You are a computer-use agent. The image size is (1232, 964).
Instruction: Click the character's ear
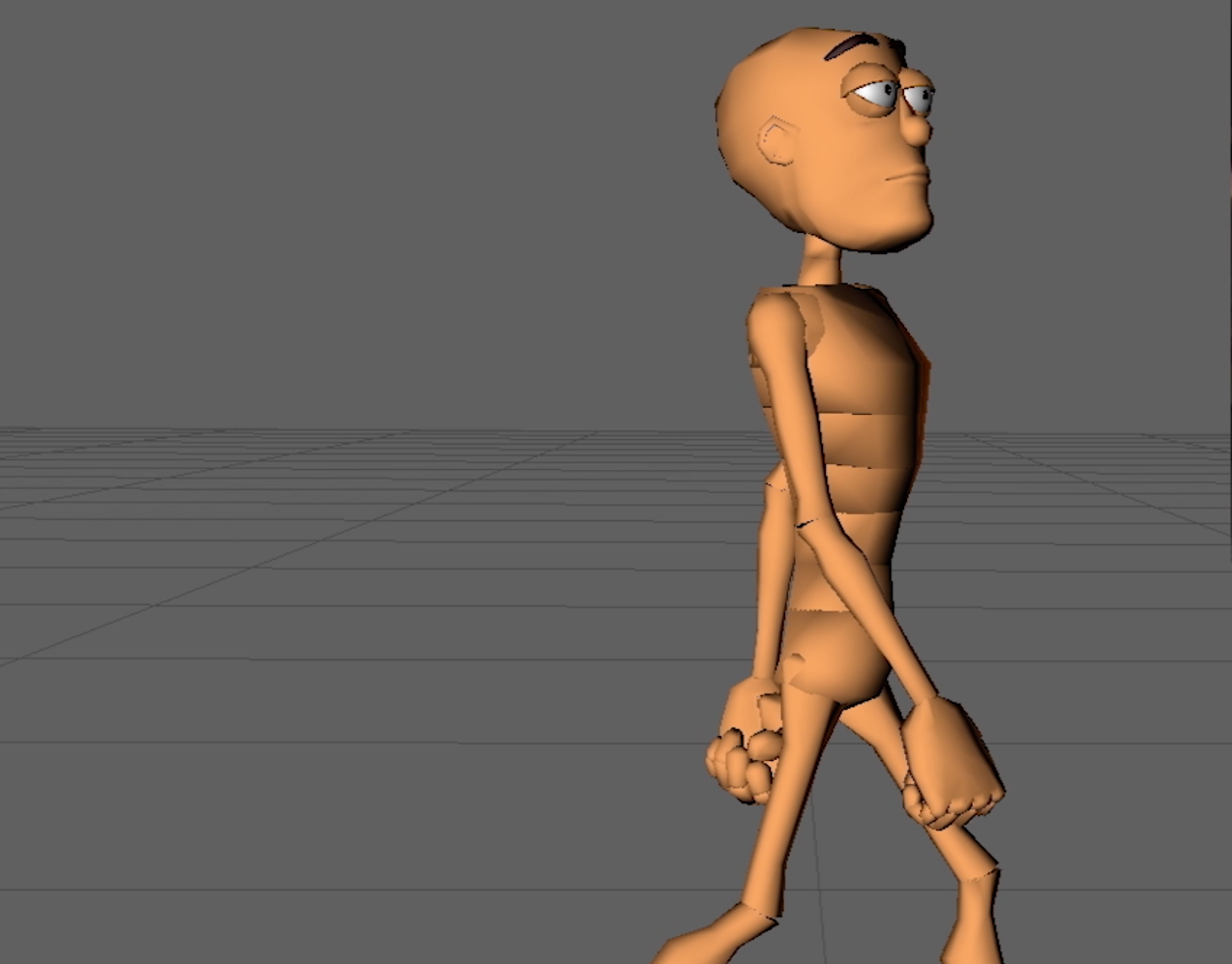click(776, 141)
